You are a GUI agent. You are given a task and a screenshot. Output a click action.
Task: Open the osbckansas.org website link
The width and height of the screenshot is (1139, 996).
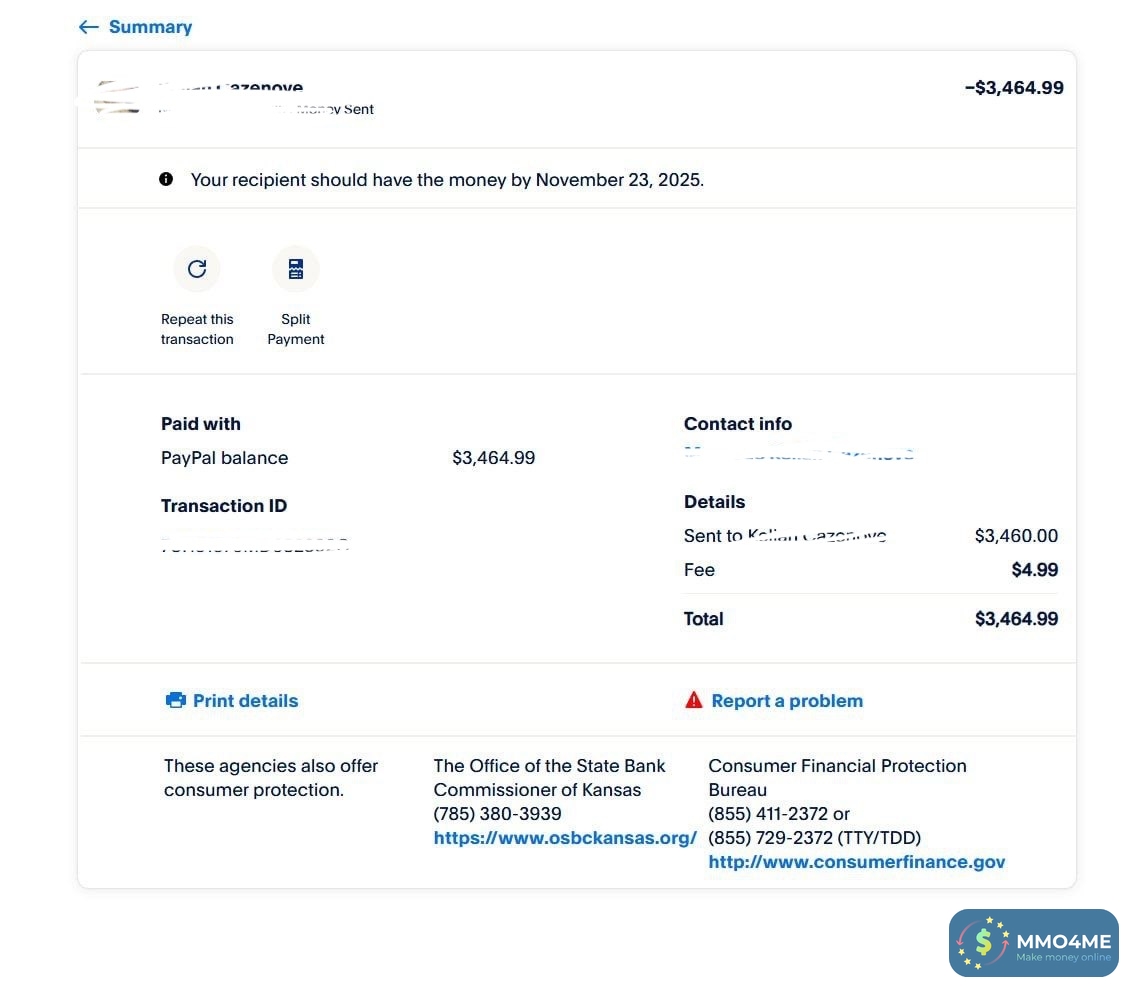[565, 838]
